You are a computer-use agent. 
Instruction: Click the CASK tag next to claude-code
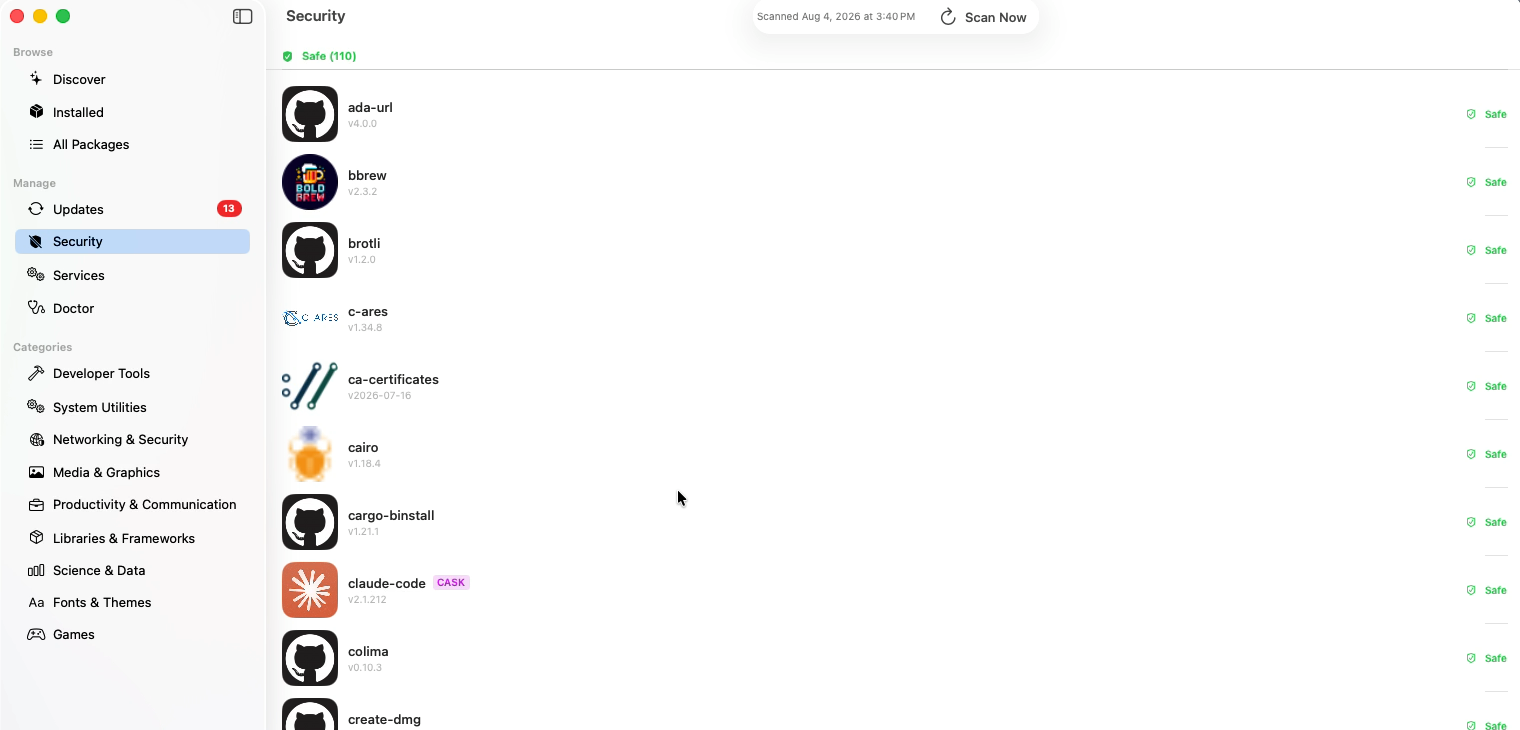[x=451, y=583]
